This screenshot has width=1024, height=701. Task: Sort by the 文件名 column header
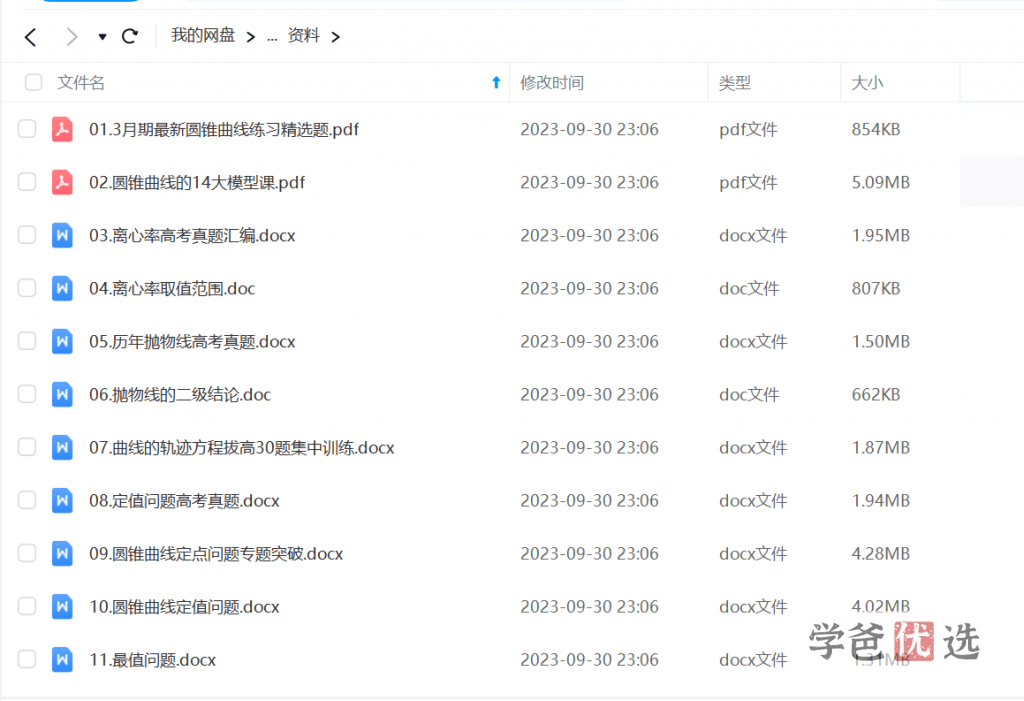(x=81, y=83)
